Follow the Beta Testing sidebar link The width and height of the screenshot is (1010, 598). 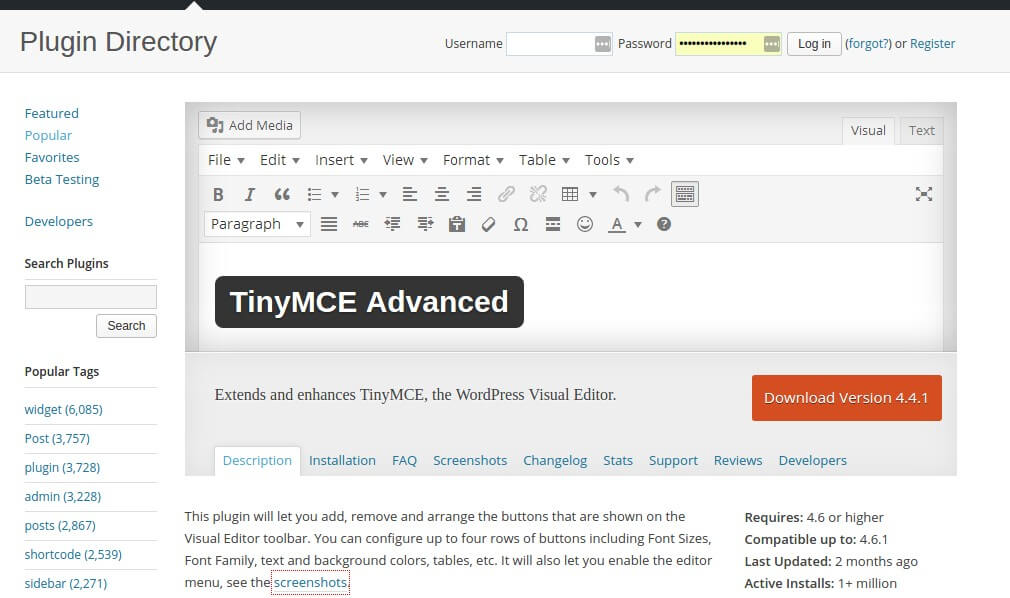[x=62, y=179]
